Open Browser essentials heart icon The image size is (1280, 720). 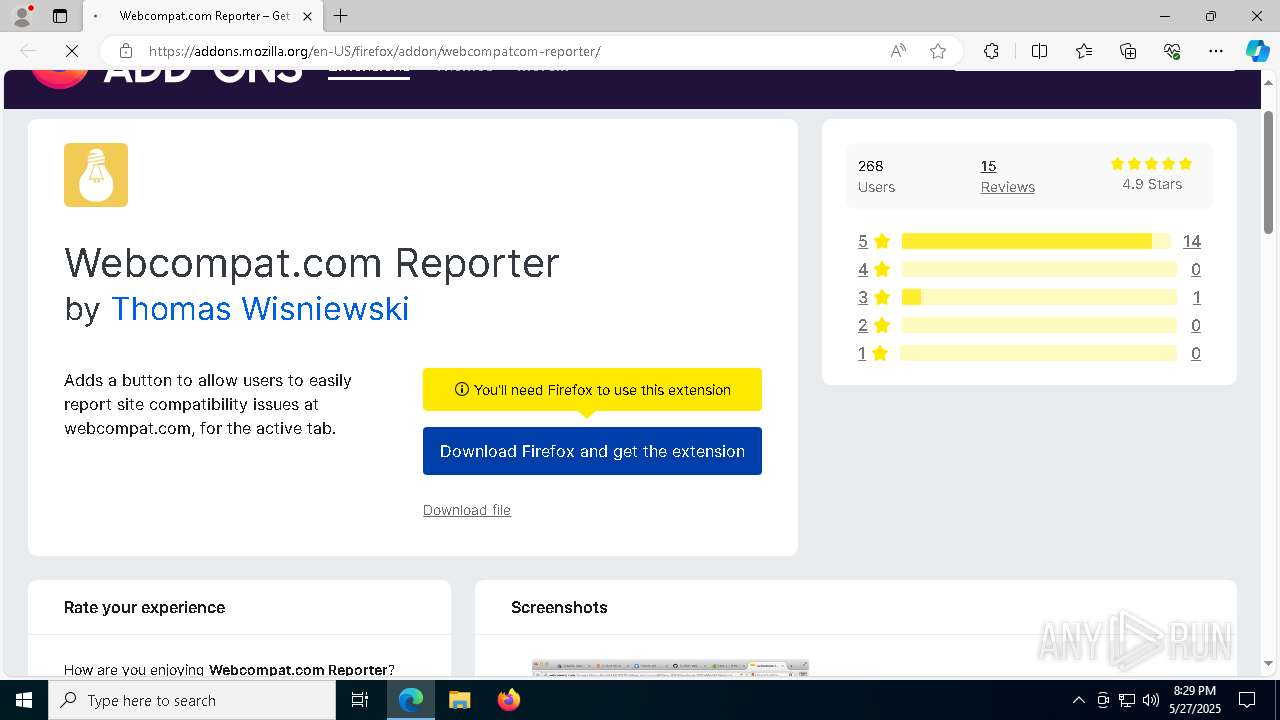[1172, 51]
